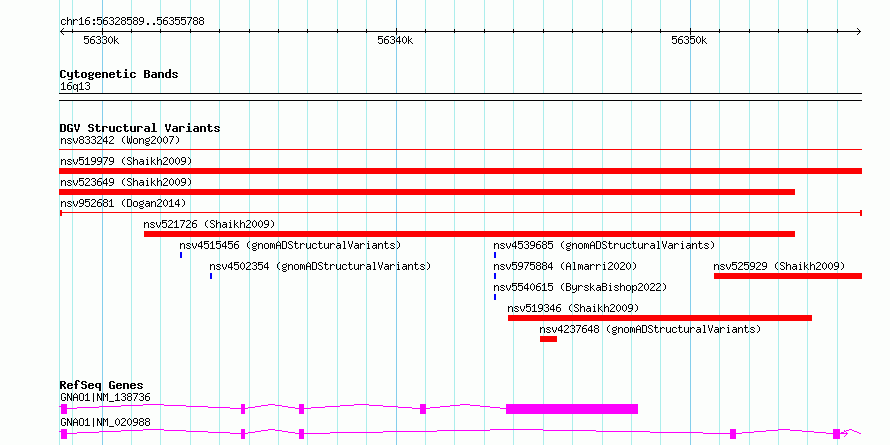Image resolution: width=890 pixels, height=445 pixels.
Task: Select the nsv521726 variant red bar
Action: [469, 234]
